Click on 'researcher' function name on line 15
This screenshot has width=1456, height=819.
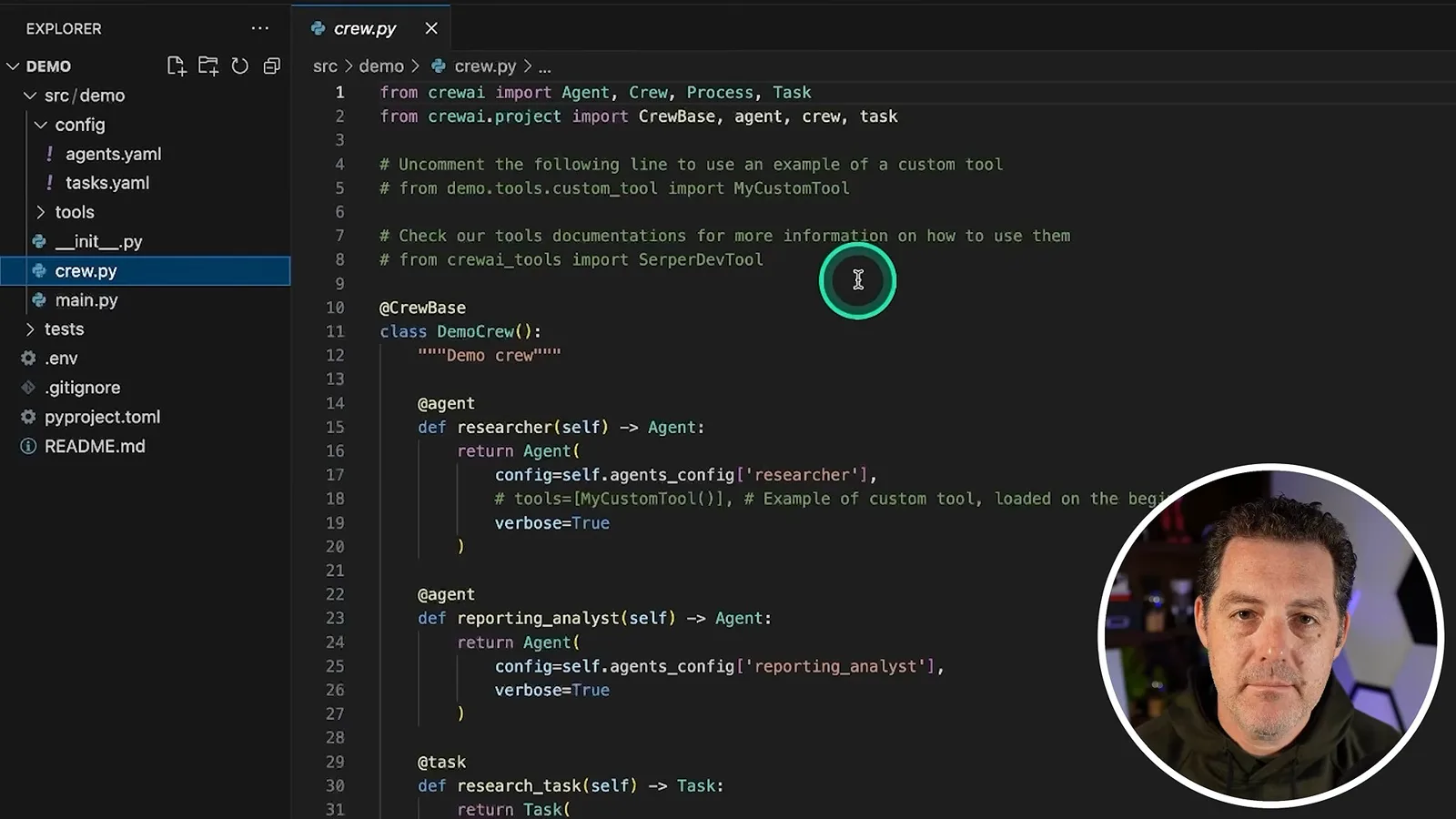point(504,427)
